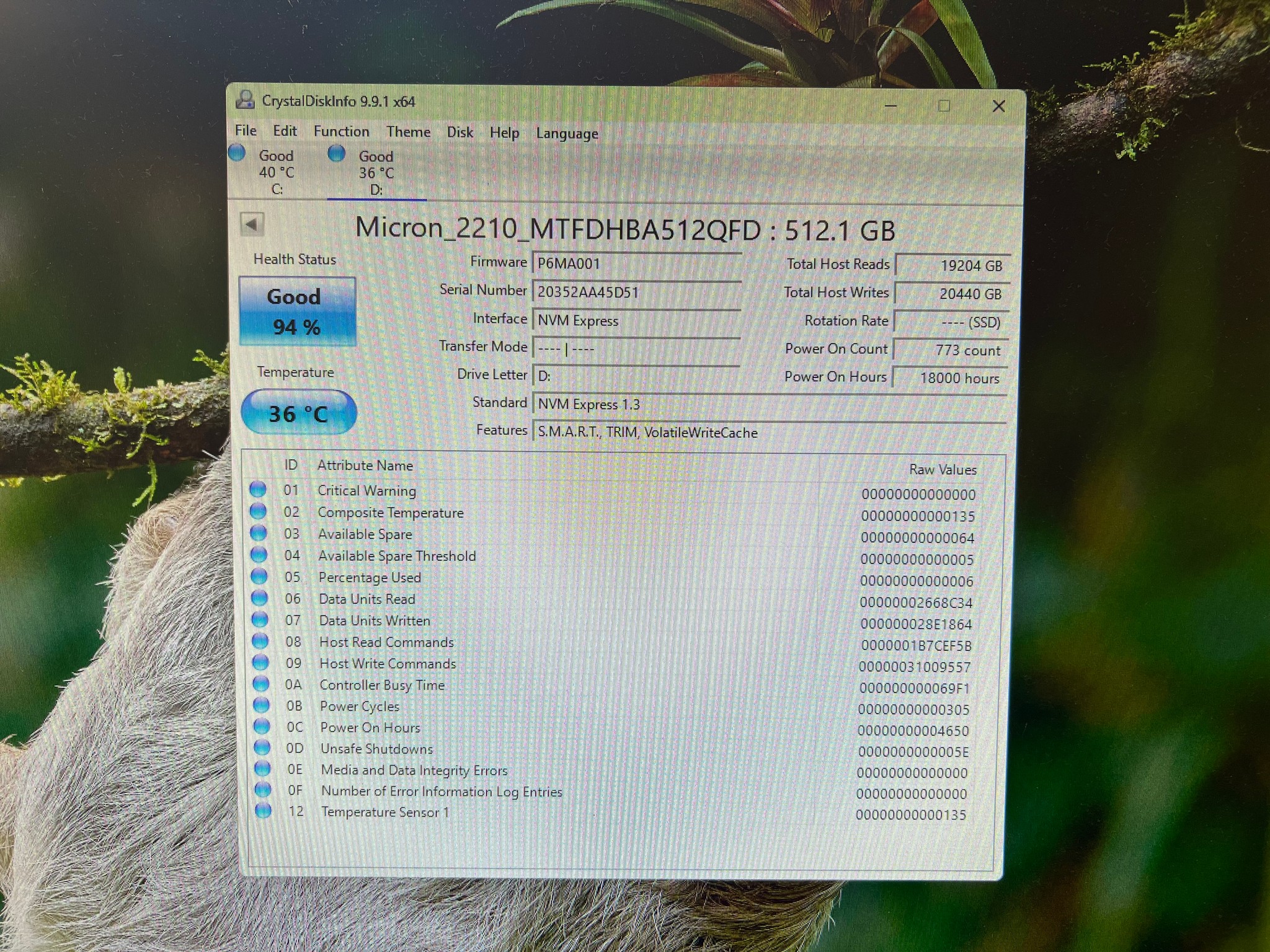This screenshot has width=1270, height=952.
Task: Select the Temperature Sensor 1 attribute name
Action: coord(385,812)
